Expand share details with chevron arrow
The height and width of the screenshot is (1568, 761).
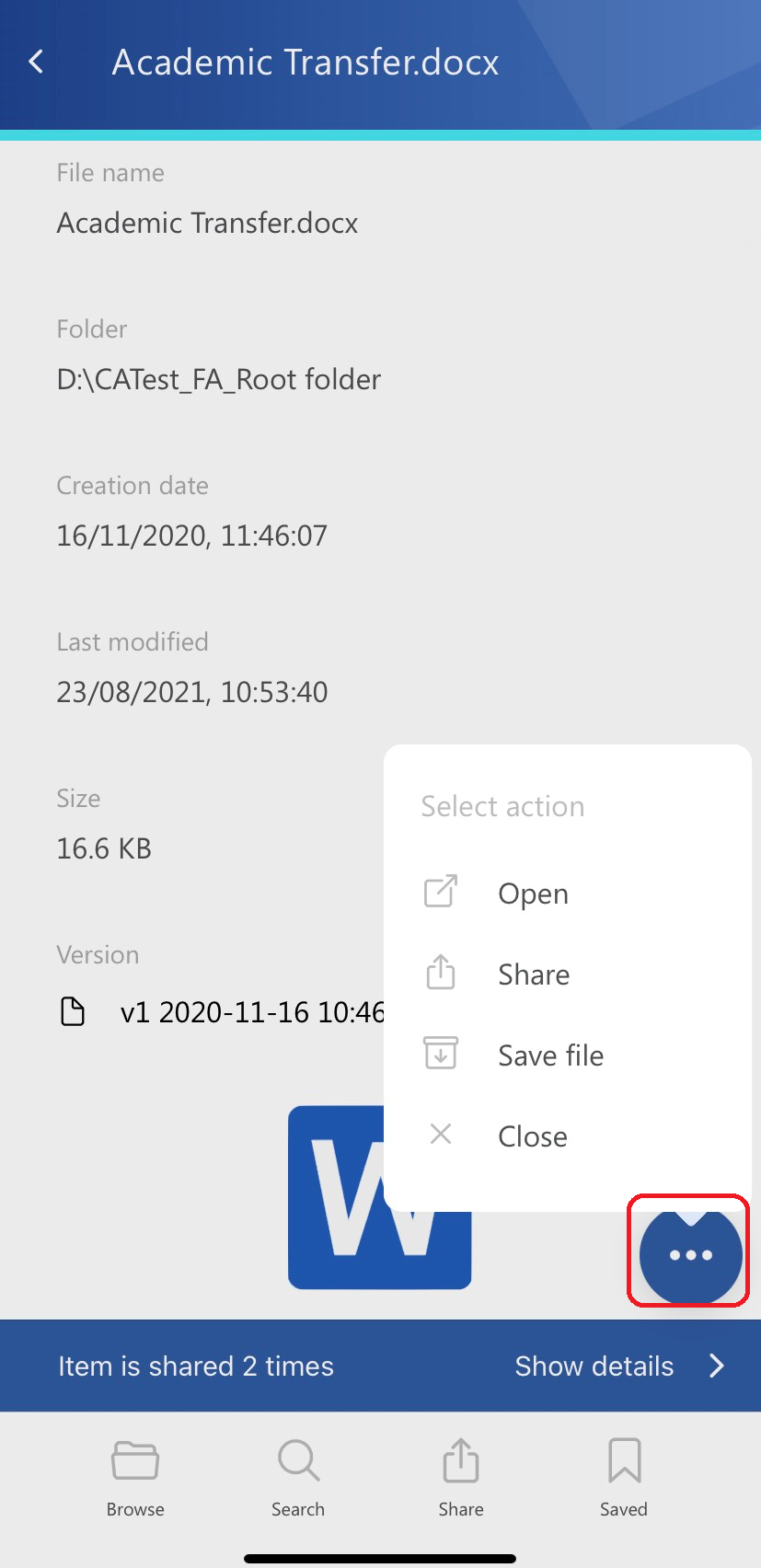point(718,1366)
